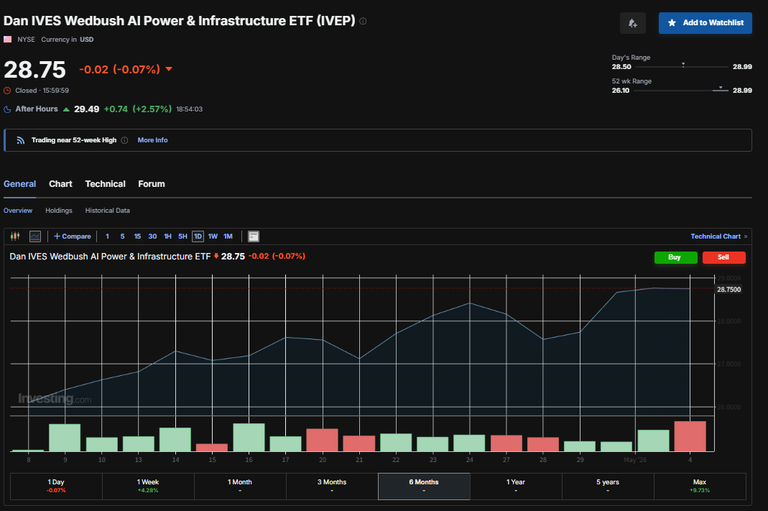768x511 pixels.
Task: Select the Overview sub-tab
Action: pos(18,210)
